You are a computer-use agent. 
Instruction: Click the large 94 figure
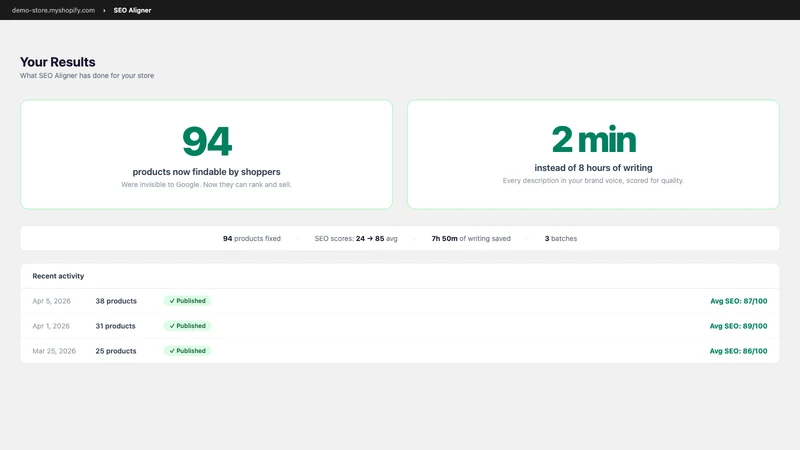[207, 141]
